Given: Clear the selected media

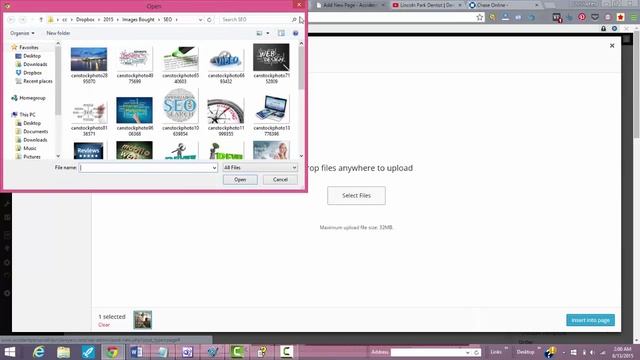Looking at the screenshot, I should click(x=104, y=325).
